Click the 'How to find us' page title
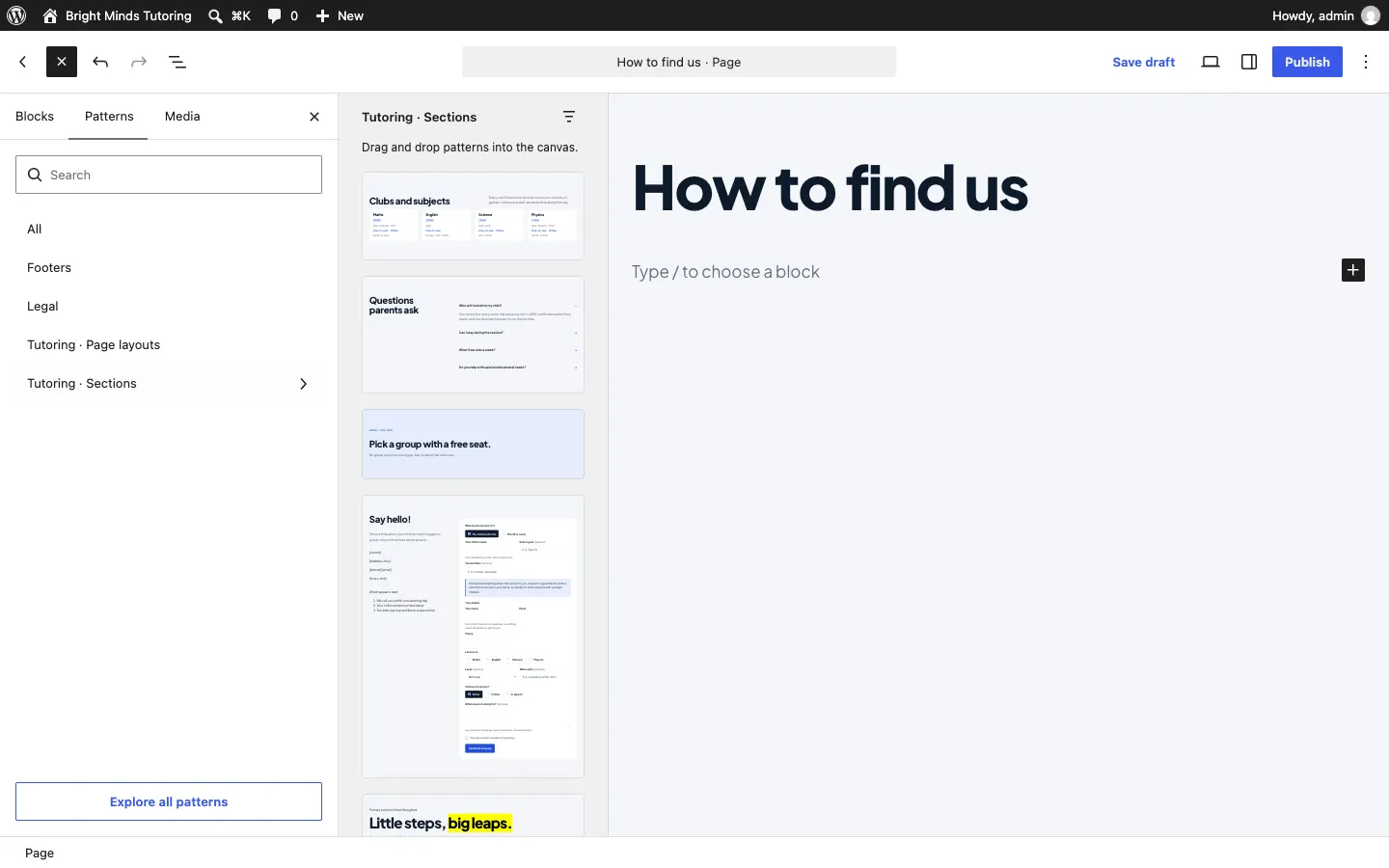The image size is (1389, 868). click(x=831, y=187)
